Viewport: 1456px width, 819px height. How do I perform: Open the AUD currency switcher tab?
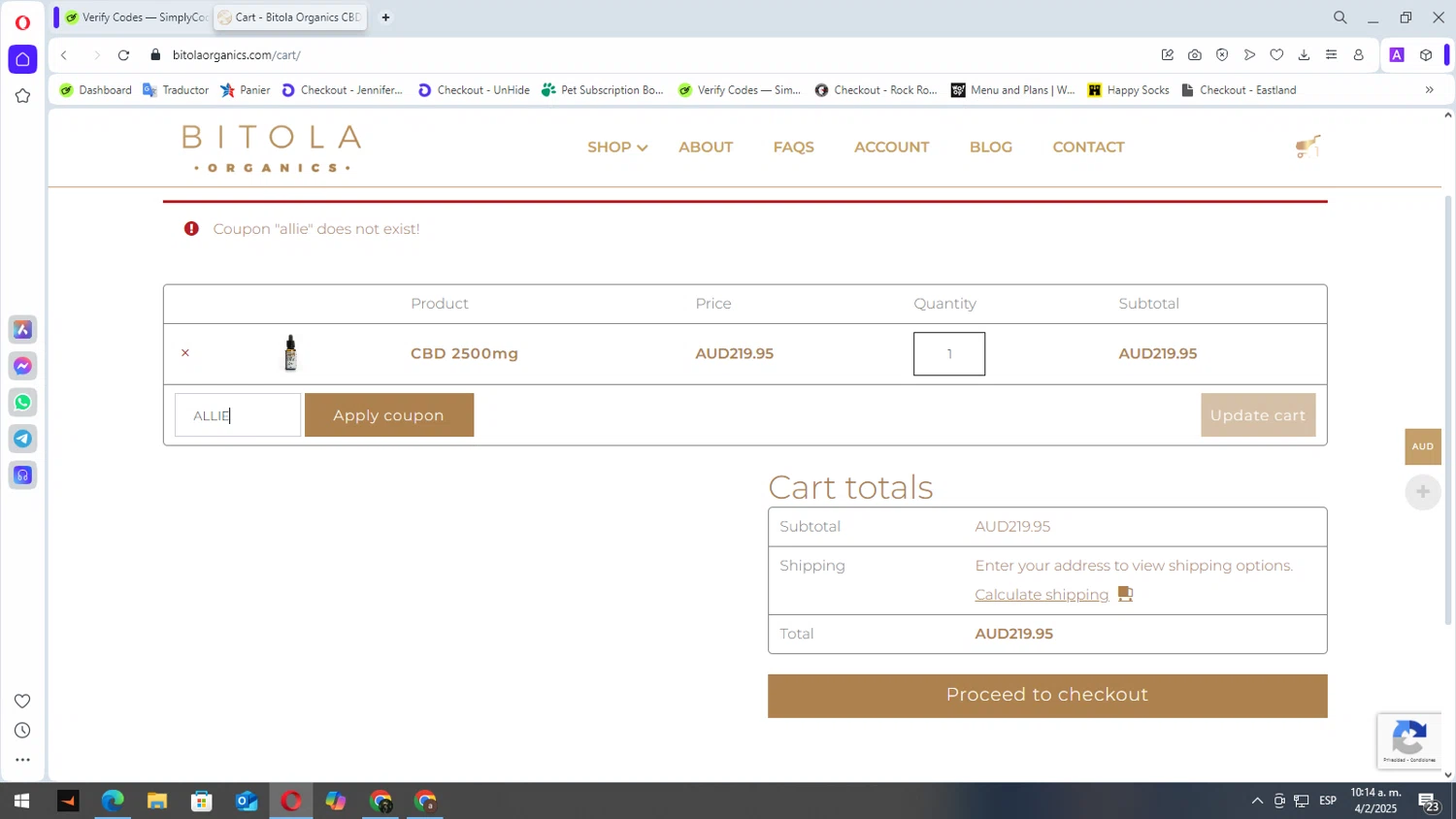pos(1423,446)
